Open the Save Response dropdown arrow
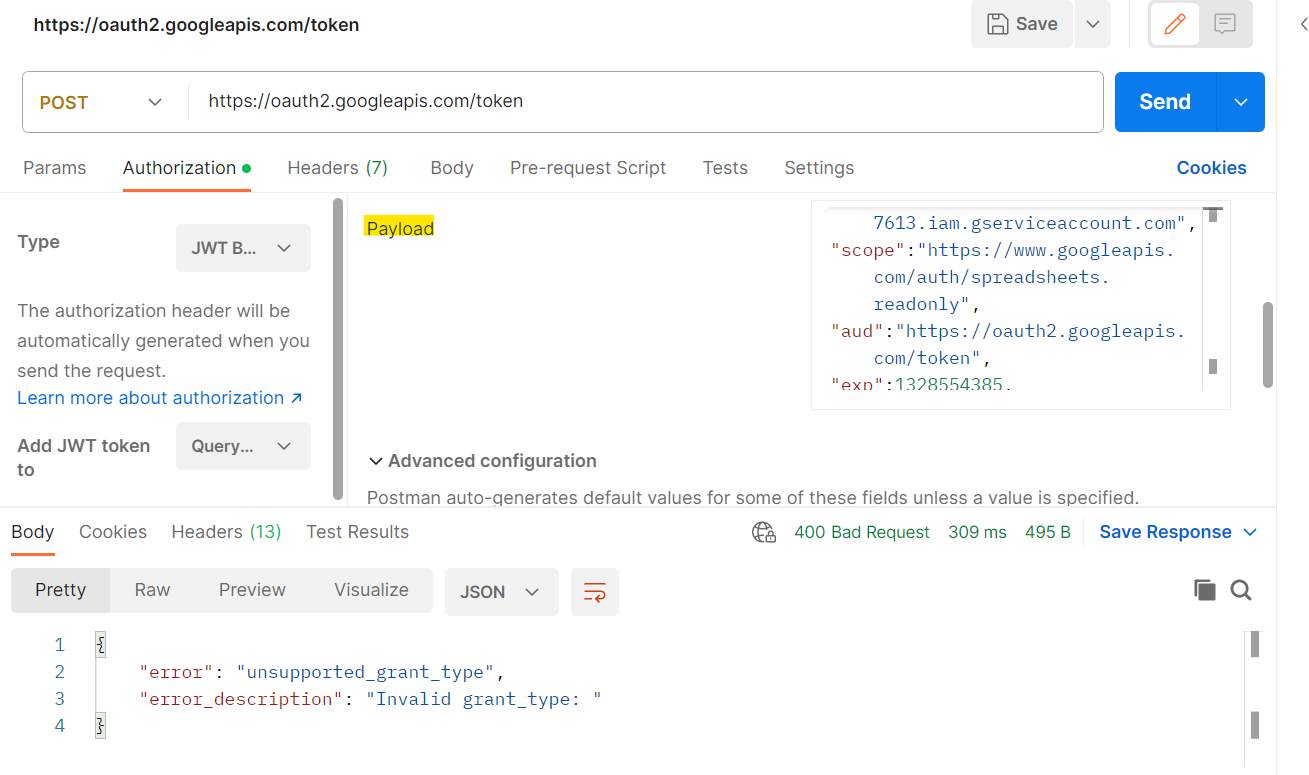This screenshot has height=775, width=1309. pos(1250,532)
